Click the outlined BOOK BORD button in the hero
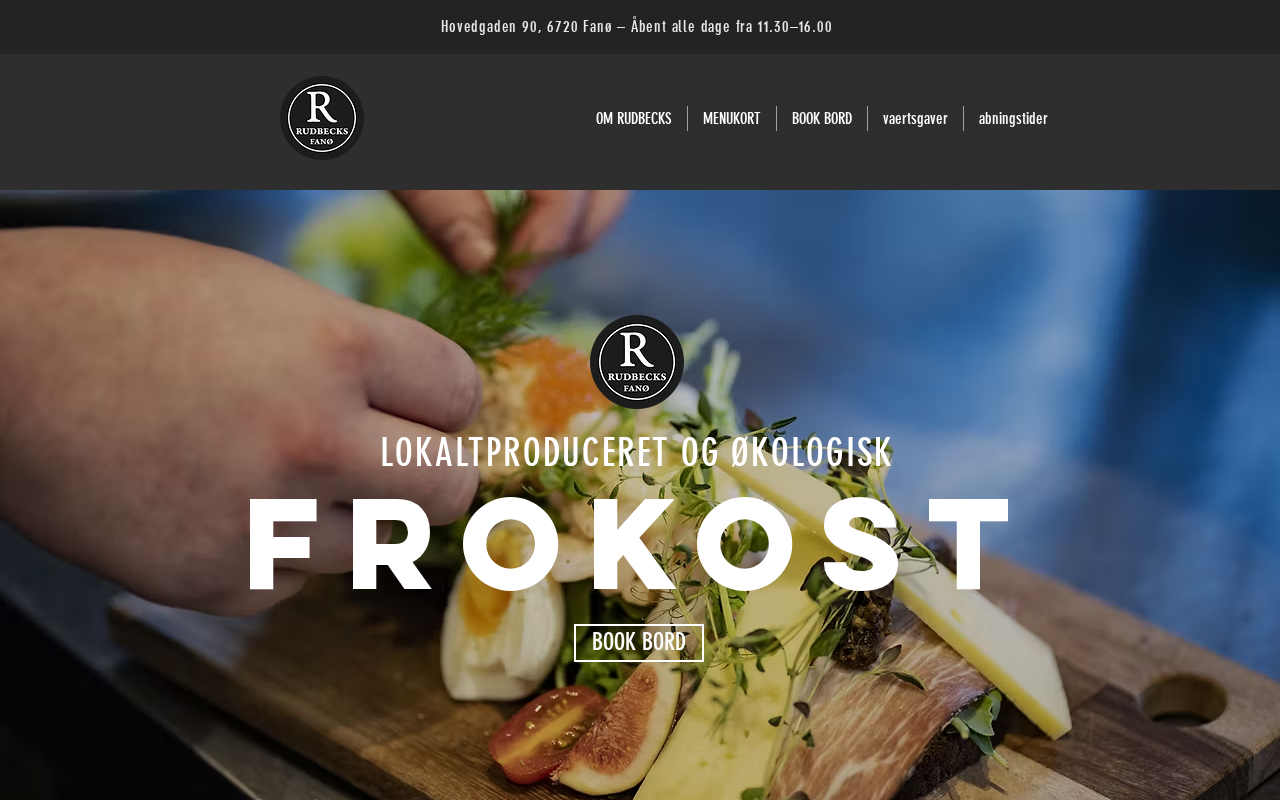The width and height of the screenshot is (1280, 800). pos(639,643)
